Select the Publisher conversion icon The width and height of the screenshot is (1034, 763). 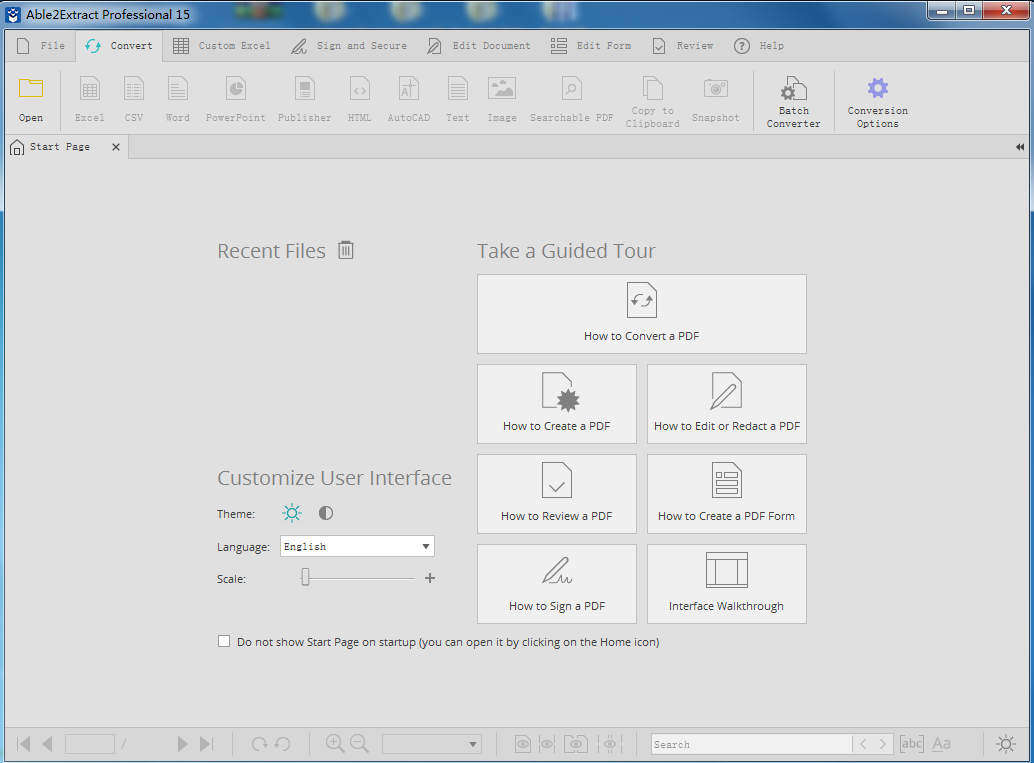[305, 88]
